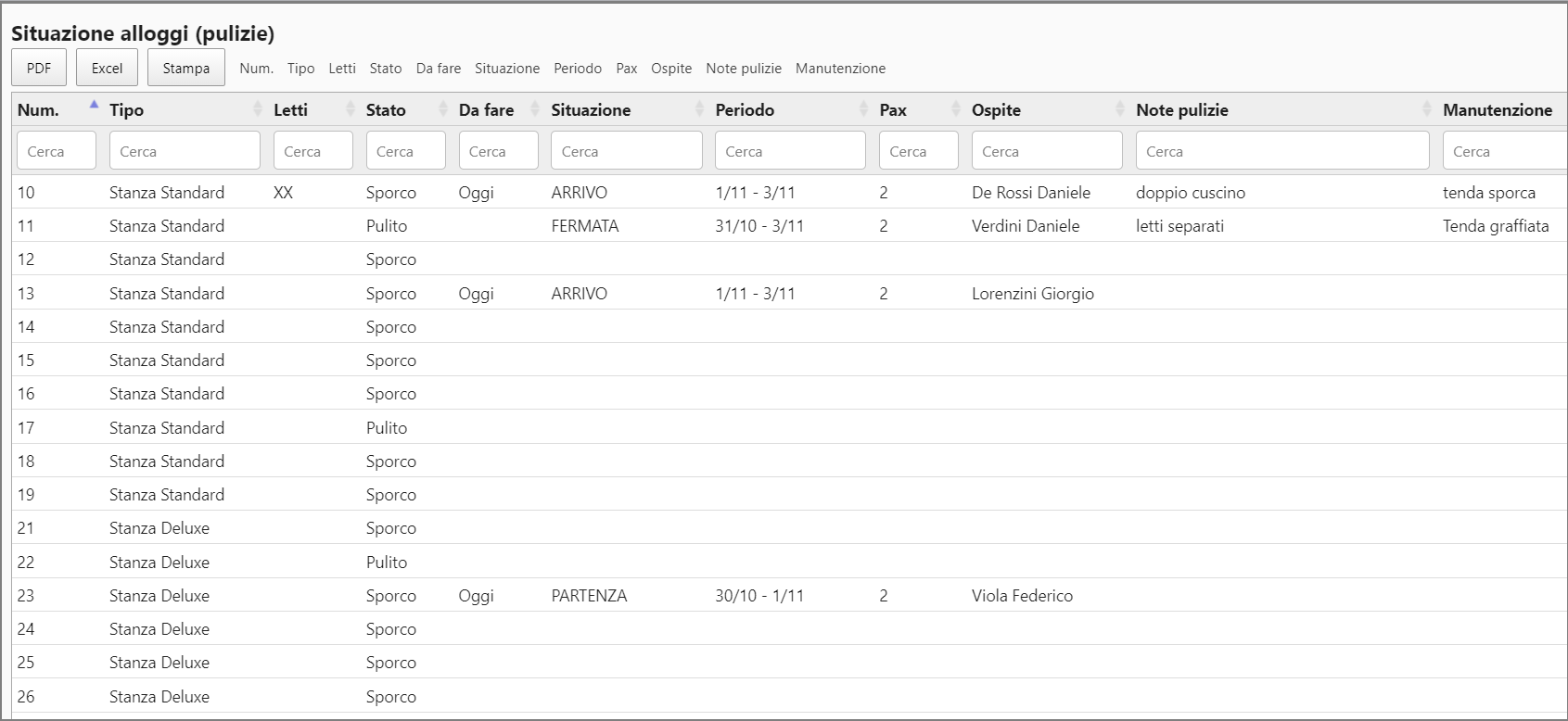Screen dimensions: 1568x721
Task: Click the Stato filter search field
Action: click(x=405, y=151)
